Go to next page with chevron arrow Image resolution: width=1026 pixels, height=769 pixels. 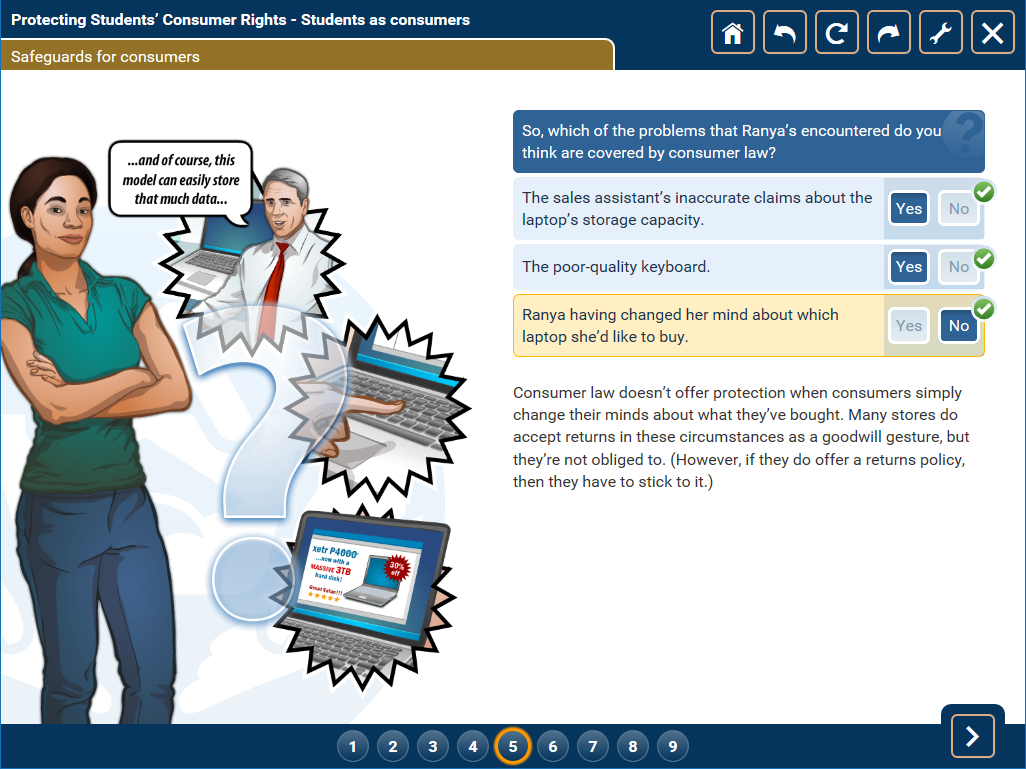(x=972, y=738)
